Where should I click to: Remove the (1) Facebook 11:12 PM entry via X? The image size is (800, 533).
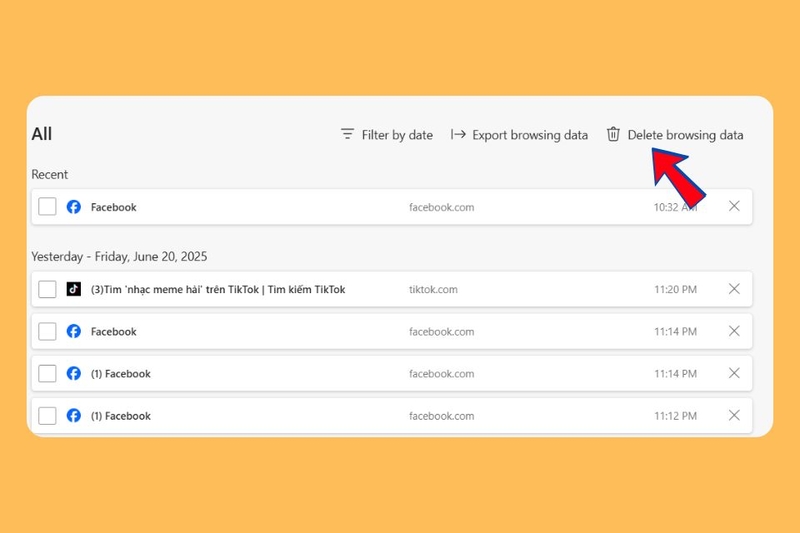click(734, 415)
